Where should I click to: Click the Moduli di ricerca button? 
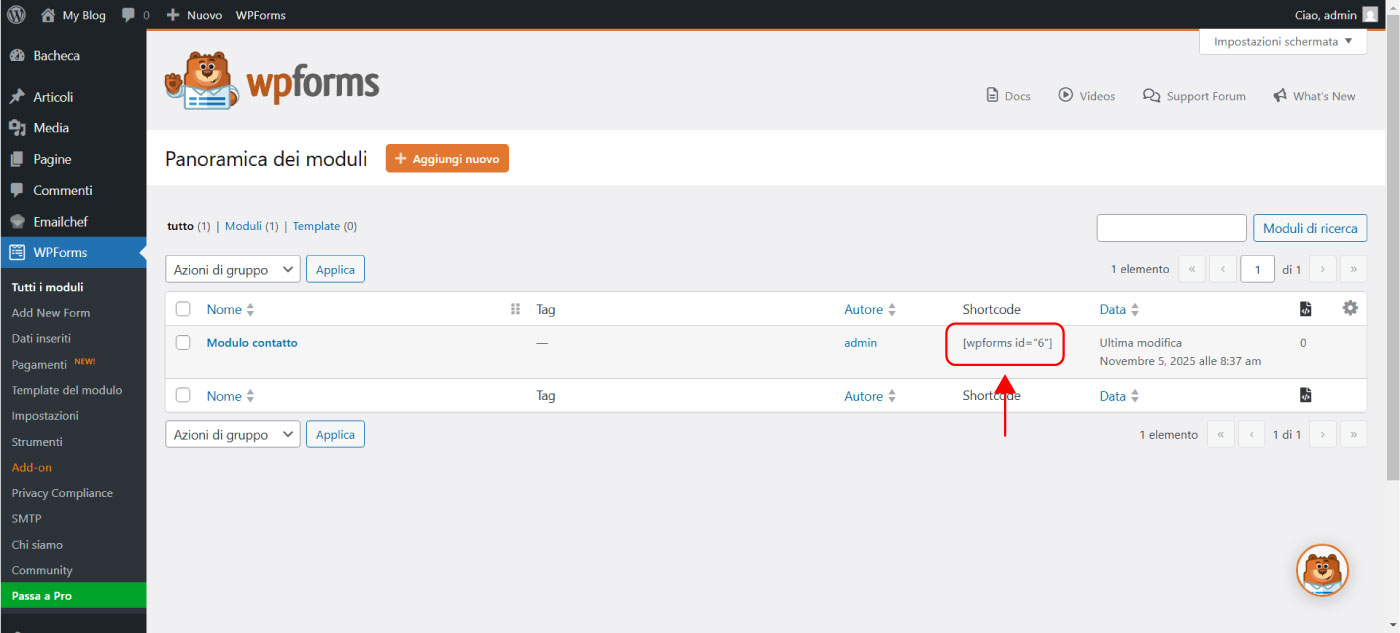pos(1309,228)
